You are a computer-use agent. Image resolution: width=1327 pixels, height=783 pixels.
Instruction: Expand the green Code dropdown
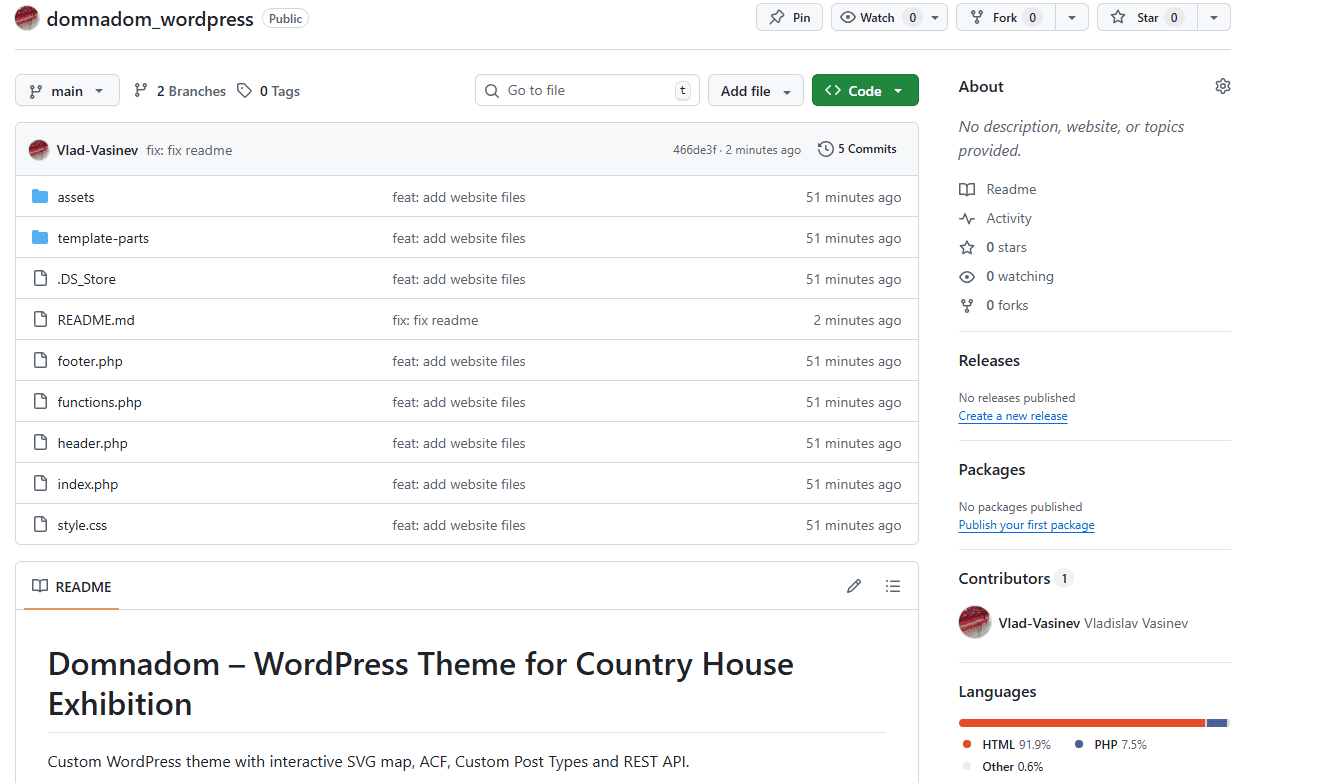coord(864,91)
